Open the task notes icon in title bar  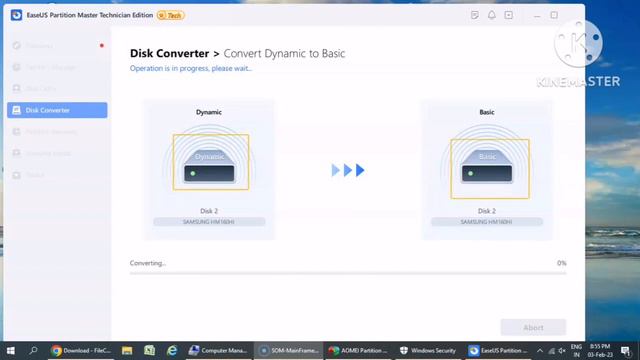[x=475, y=15]
